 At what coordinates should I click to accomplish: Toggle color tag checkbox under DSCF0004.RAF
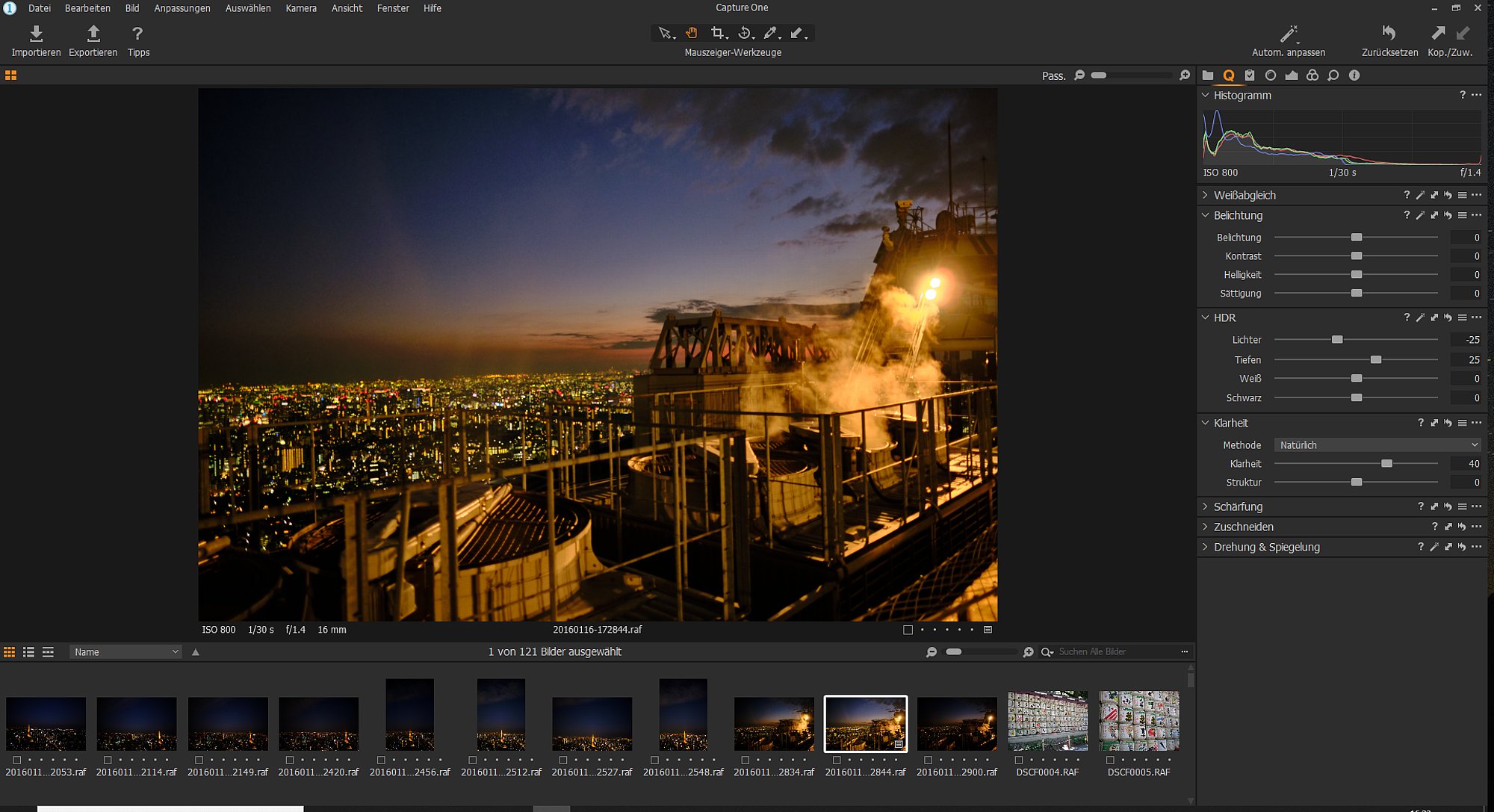[x=1019, y=760]
